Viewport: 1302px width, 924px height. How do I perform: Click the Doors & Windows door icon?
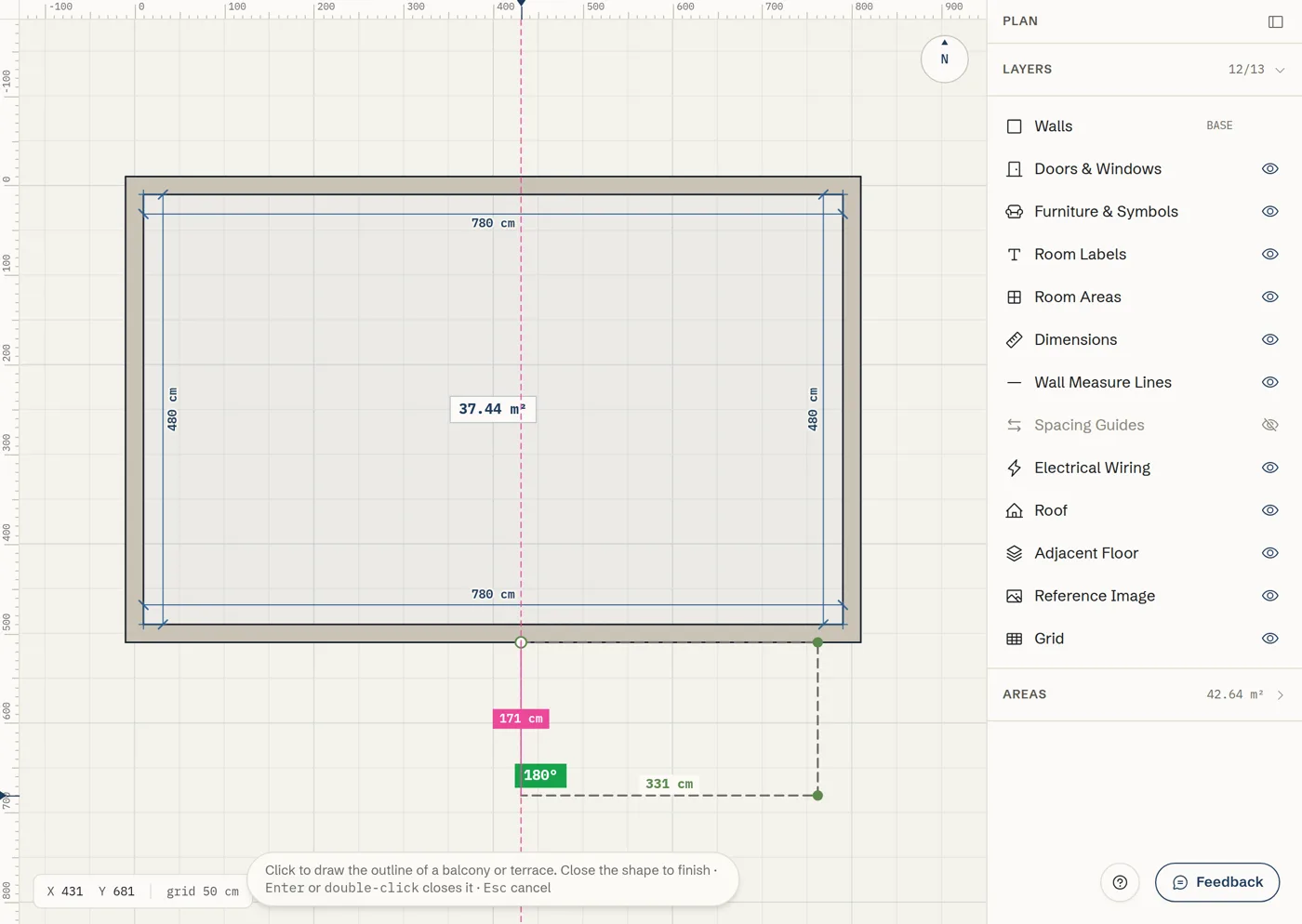tap(1014, 169)
